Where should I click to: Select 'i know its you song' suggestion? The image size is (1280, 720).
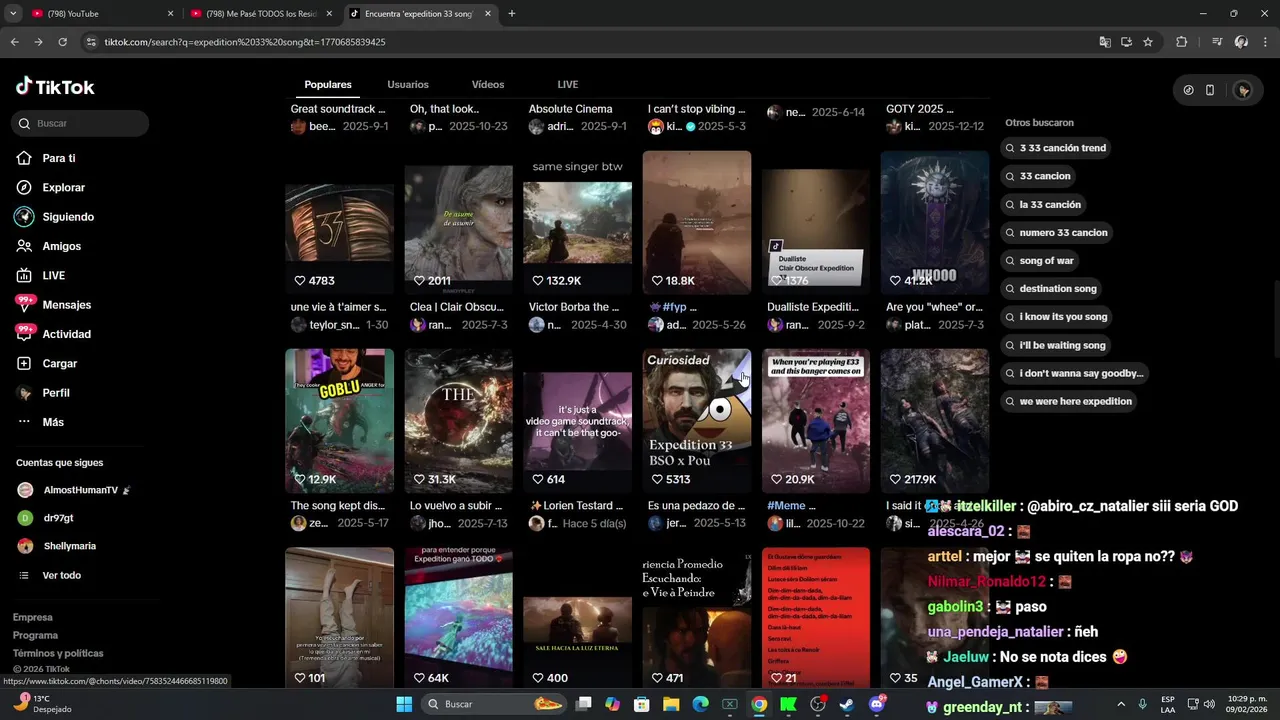(1057, 316)
